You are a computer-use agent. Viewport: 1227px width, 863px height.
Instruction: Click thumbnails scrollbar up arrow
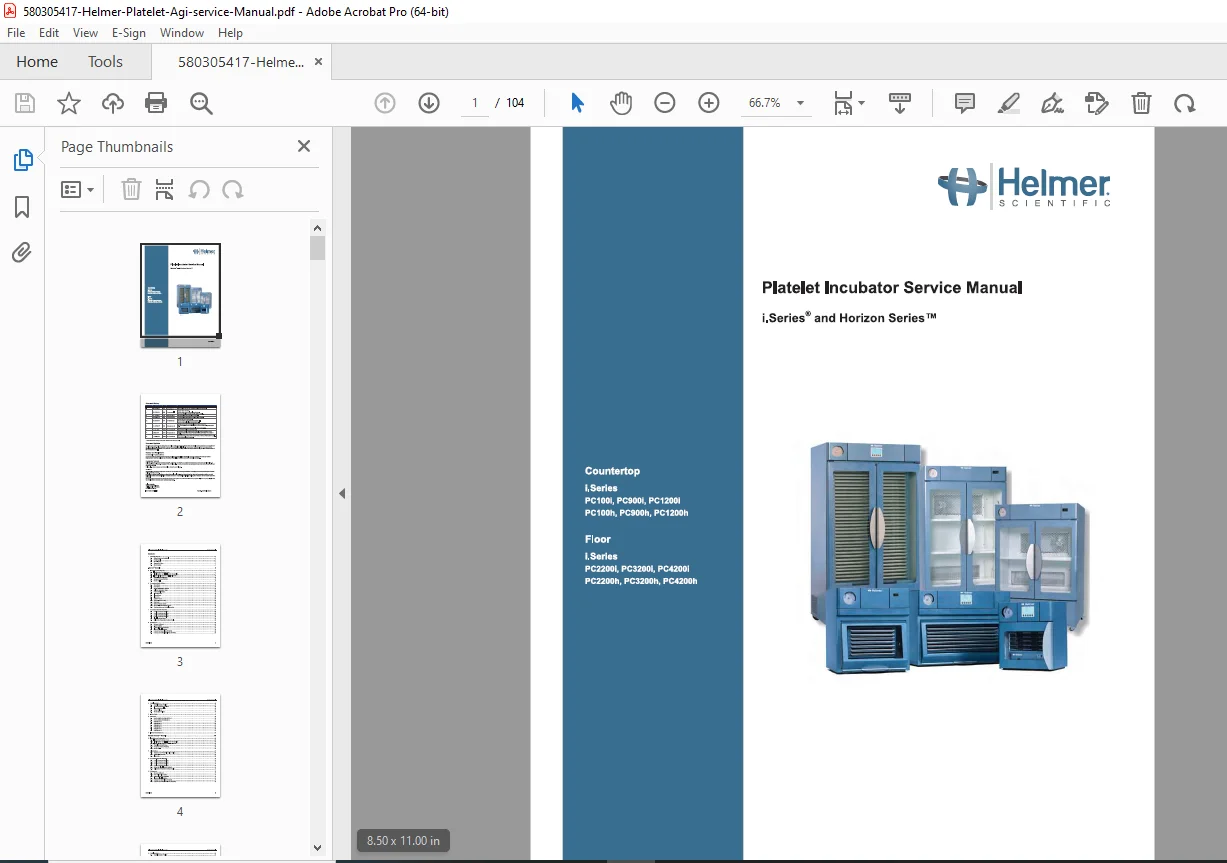click(x=318, y=227)
